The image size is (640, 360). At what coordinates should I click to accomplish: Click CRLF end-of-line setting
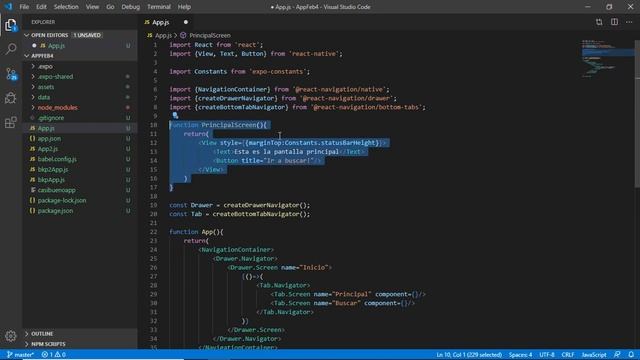click(x=568, y=354)
